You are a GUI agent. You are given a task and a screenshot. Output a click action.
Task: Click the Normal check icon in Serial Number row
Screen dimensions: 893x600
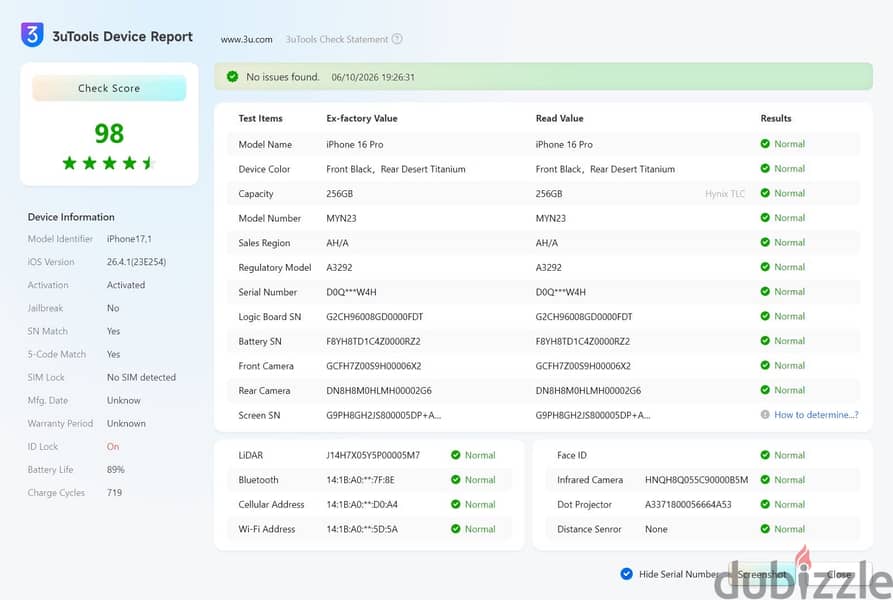tap(765, 291)
